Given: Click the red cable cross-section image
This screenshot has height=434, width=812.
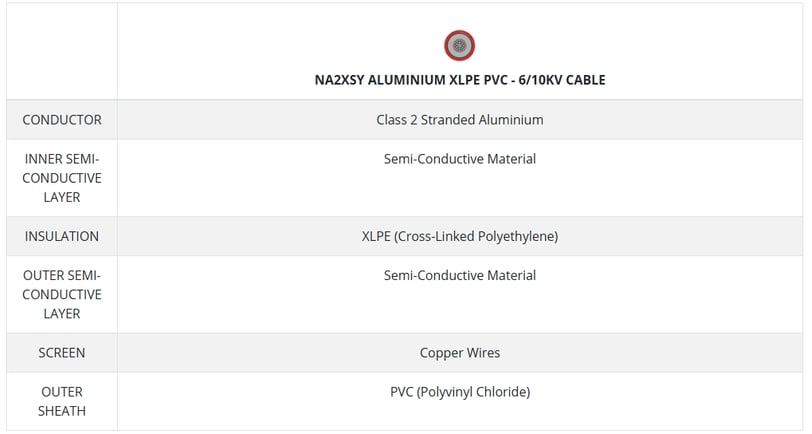Looking at the screenshot, I should point(459,46).
